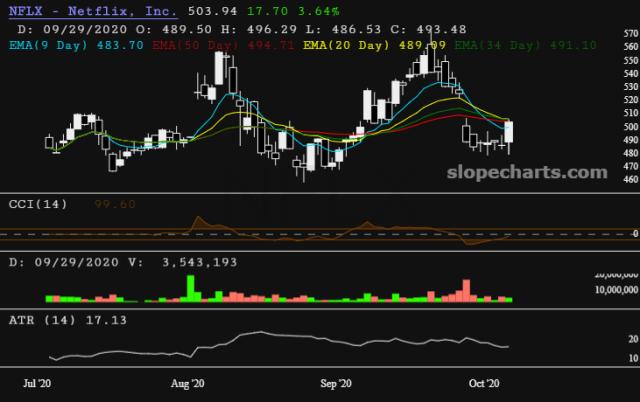Image resolution: width=640 pixels, height=402 pixels.
Task: Click the Sep '20 date marker
Action: pos(341,383)
